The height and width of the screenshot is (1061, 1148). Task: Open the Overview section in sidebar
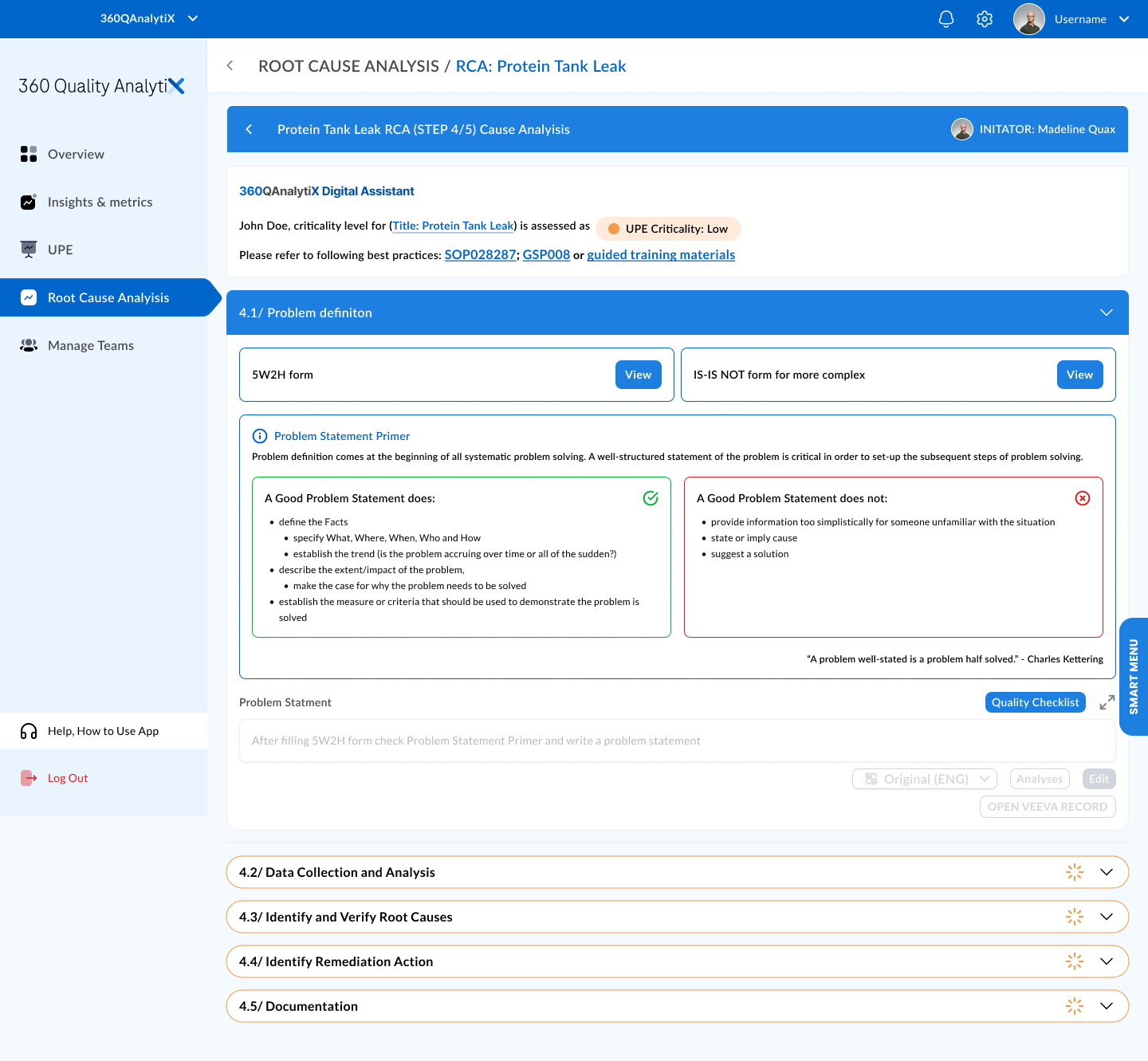click(76, 154)
